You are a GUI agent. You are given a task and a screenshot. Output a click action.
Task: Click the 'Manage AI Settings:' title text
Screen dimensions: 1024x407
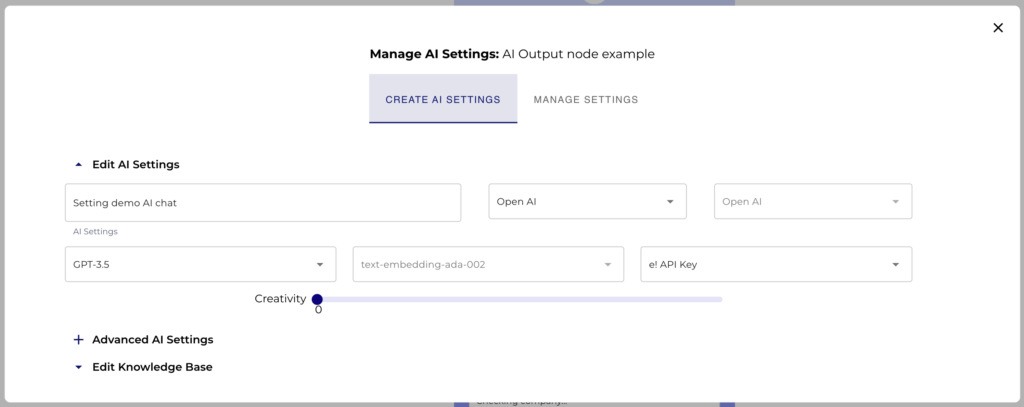coord(434,54)
